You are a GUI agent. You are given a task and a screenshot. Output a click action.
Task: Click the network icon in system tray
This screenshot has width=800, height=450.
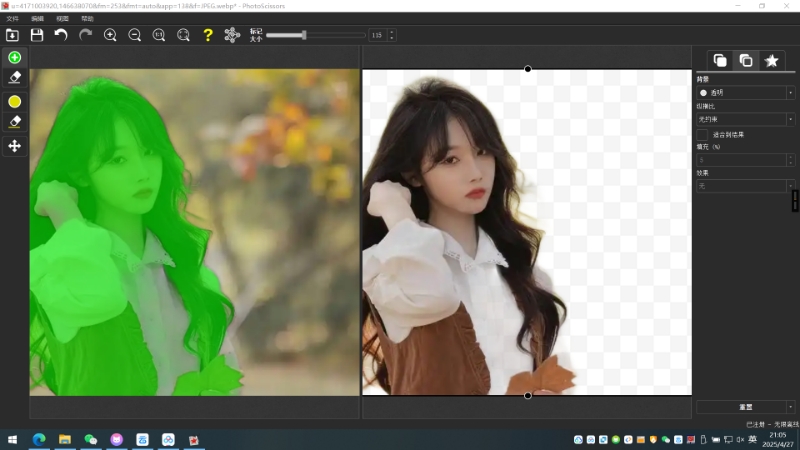tap(728, 440)
